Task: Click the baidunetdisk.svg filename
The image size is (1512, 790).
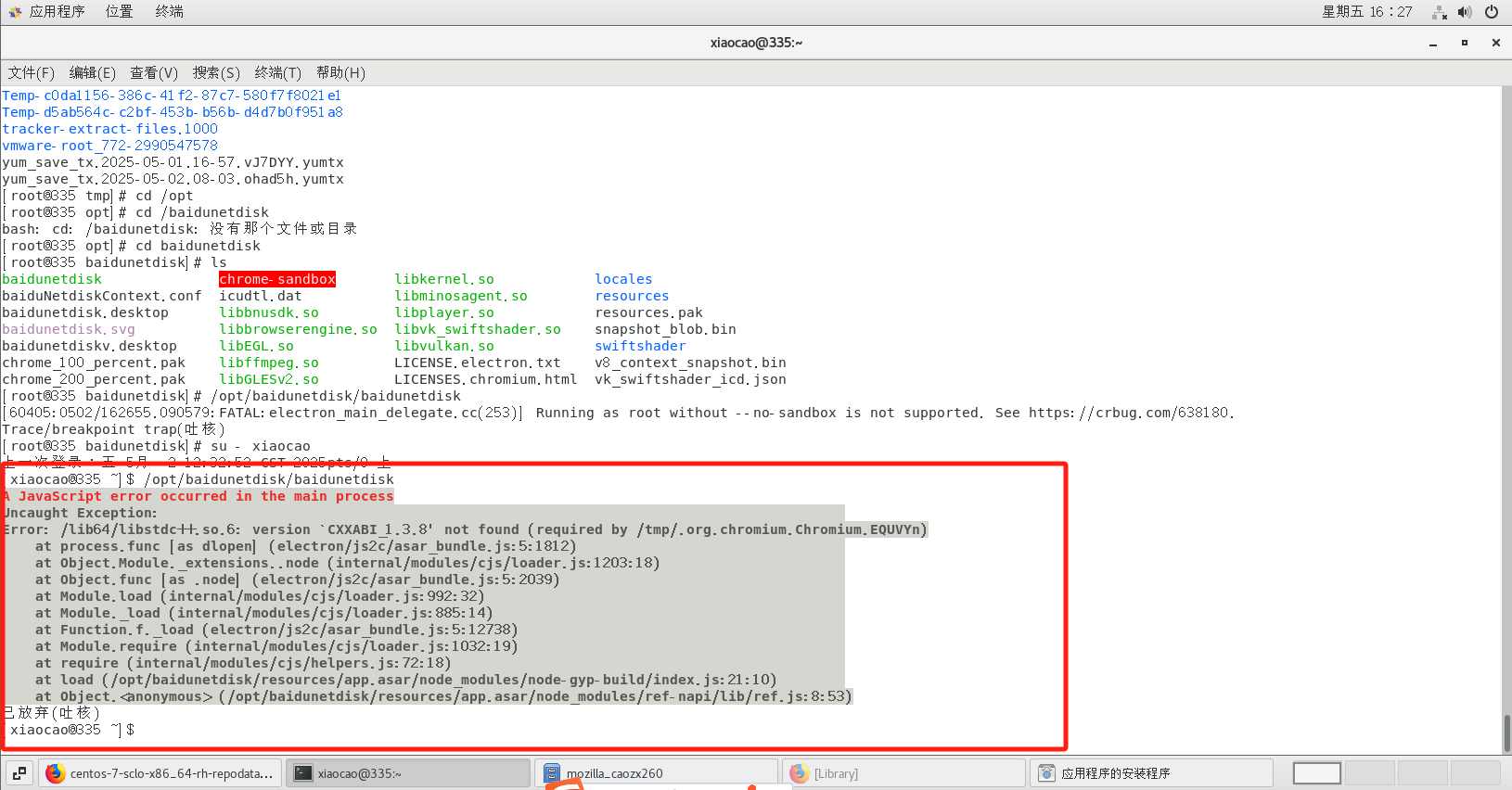Action: coord(69,329)
